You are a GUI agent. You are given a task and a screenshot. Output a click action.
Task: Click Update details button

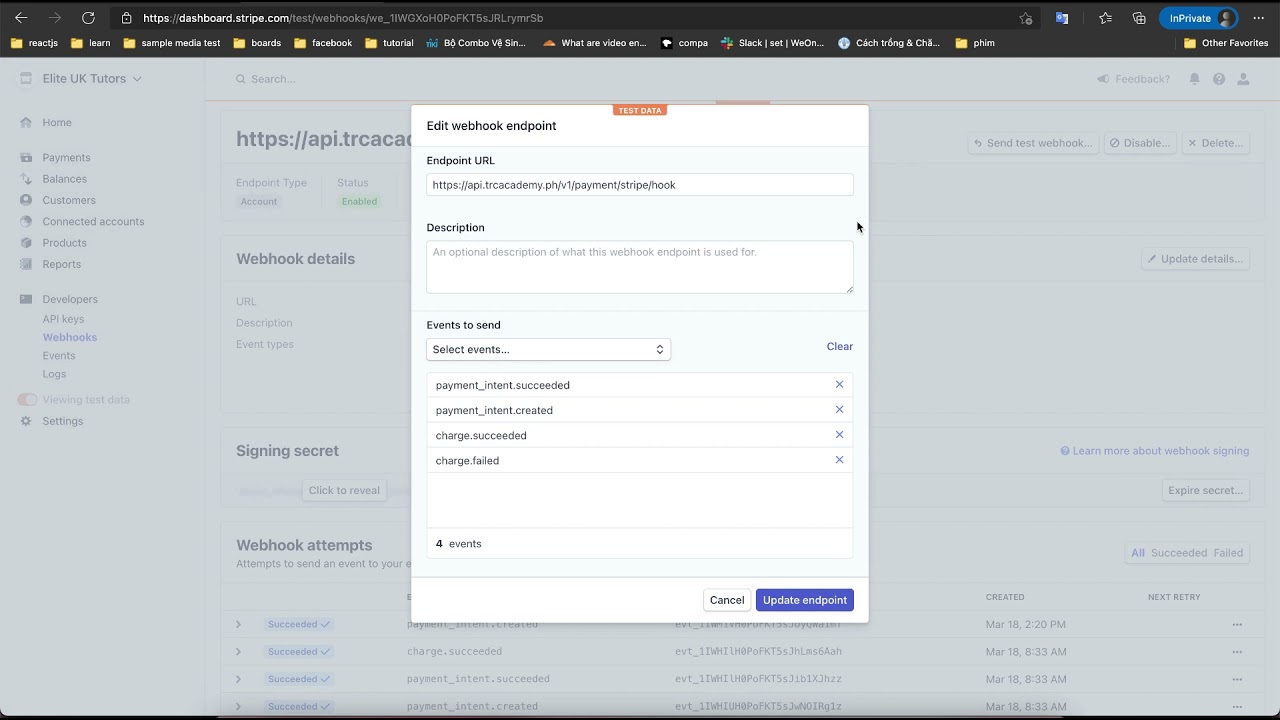point(1196,259)
